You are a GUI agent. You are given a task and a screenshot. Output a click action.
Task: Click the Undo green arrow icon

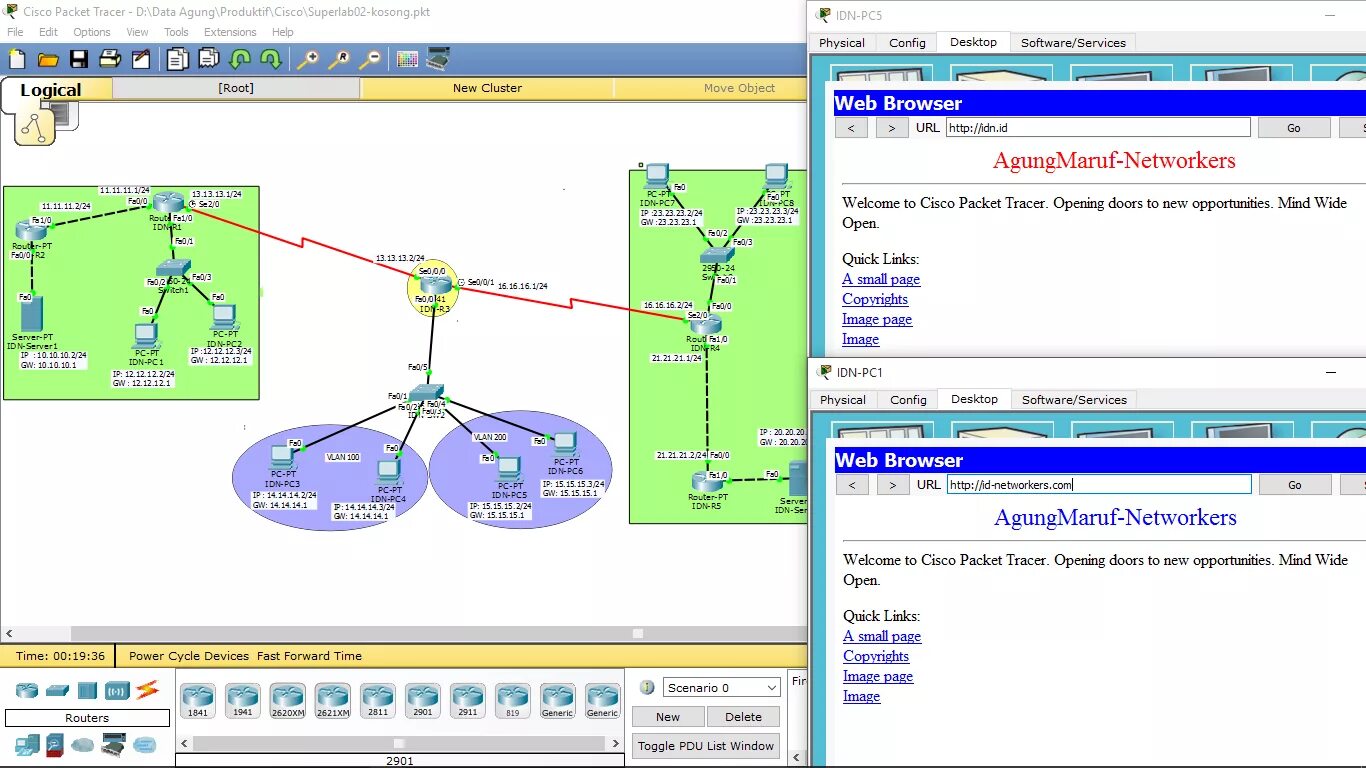coord(240,60)
